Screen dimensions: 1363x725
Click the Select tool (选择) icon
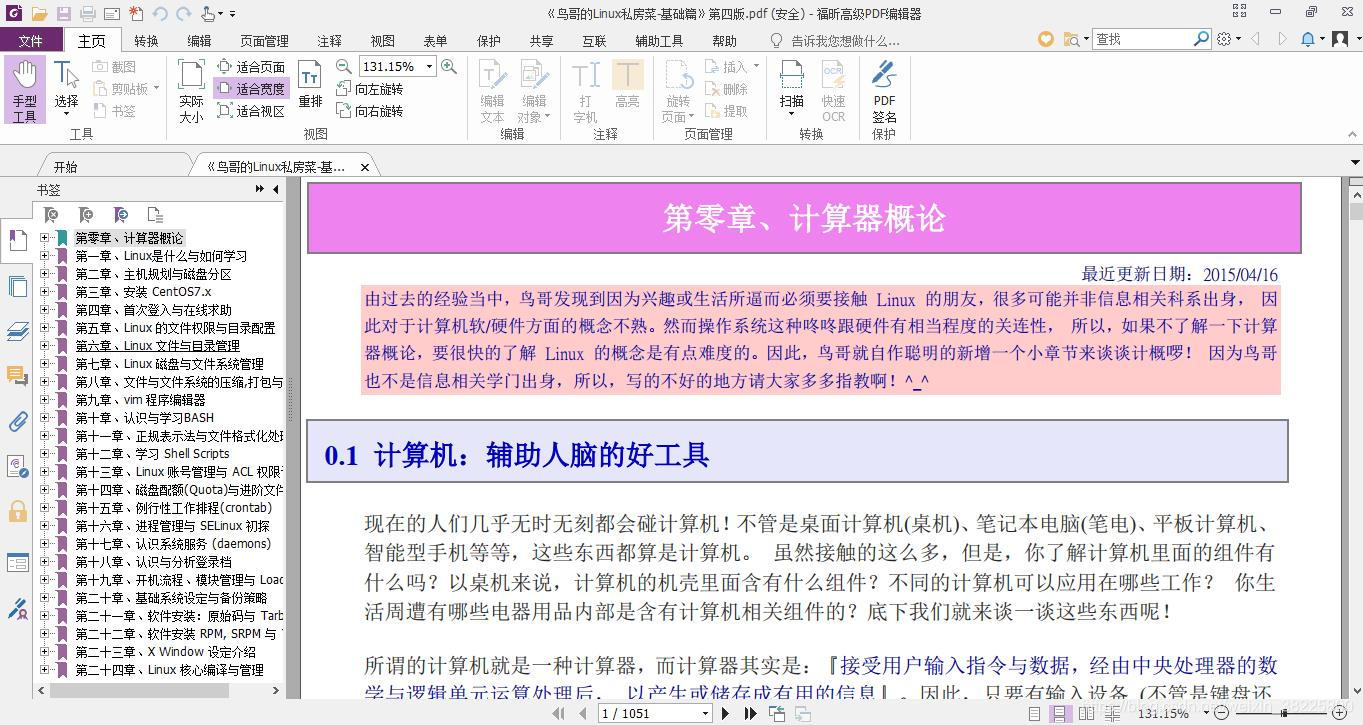pos(66,75)
